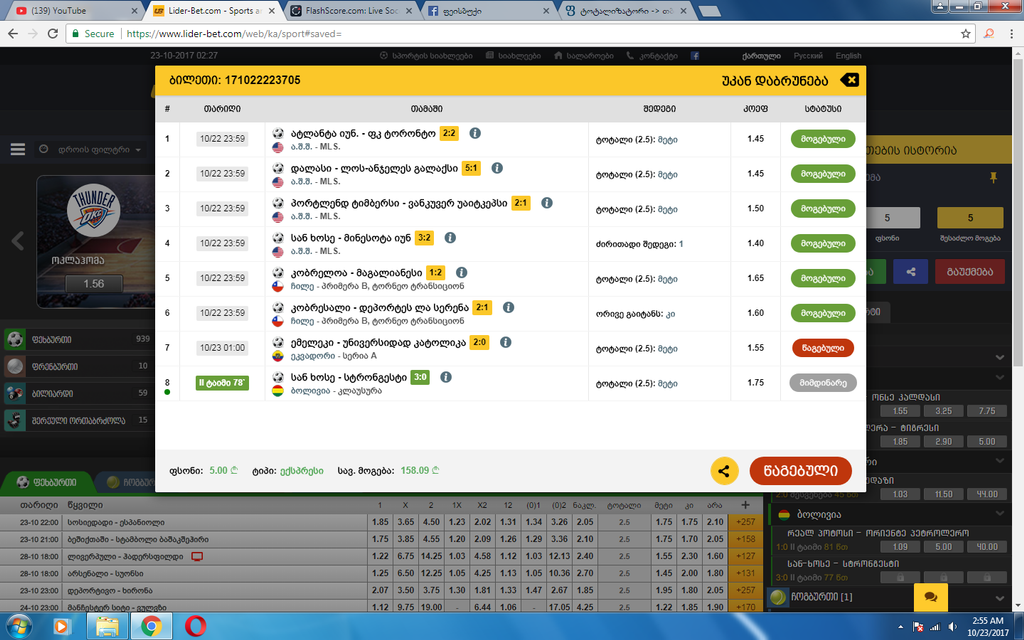Switch to the ტოტალიზატორი browser tab
The image size is (1024, 640).
point(626,10)
